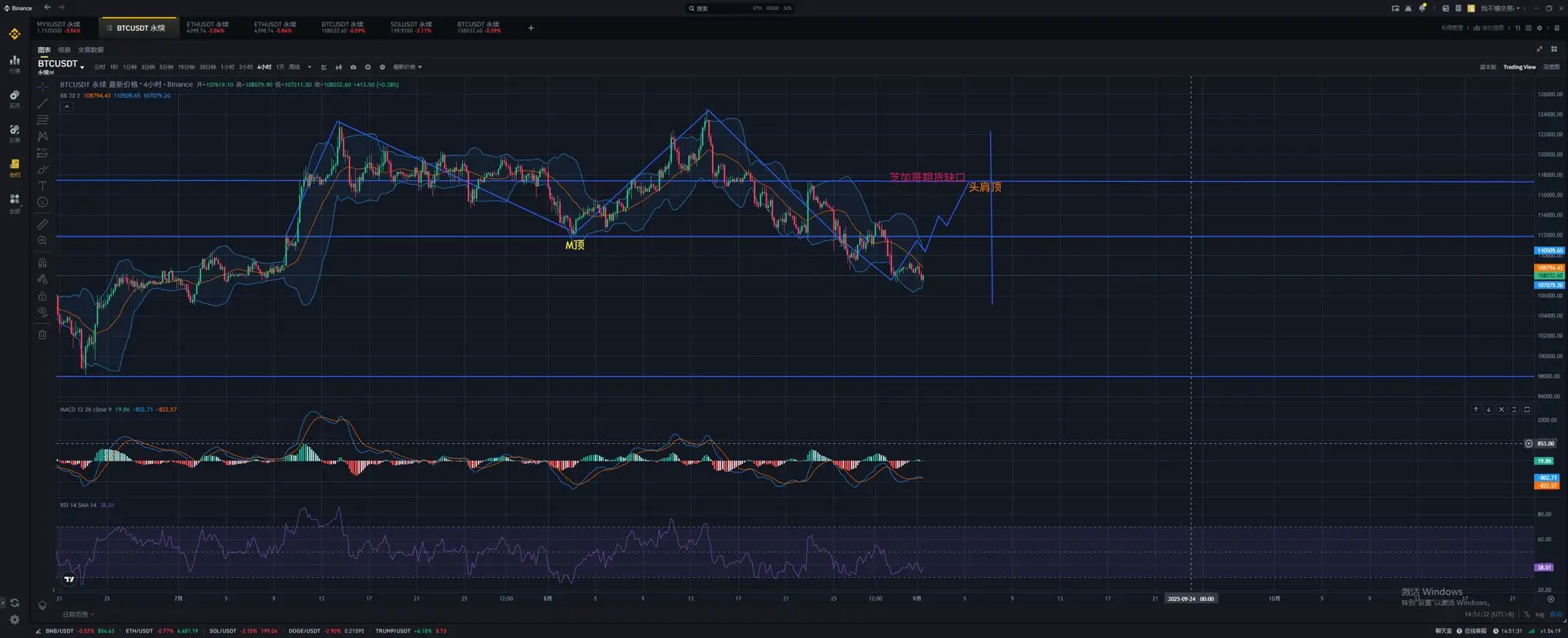Delete the MACD pane
The width and height of the screenshot is (1568, 638).
point(1501,410)
